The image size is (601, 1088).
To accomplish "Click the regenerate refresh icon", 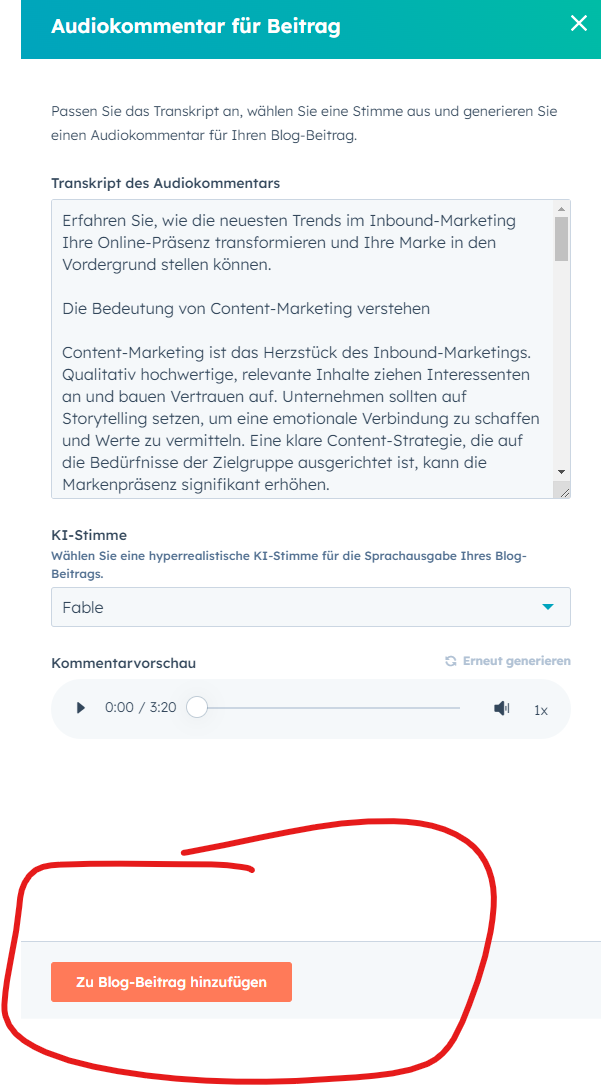I will tap(451, 661).
